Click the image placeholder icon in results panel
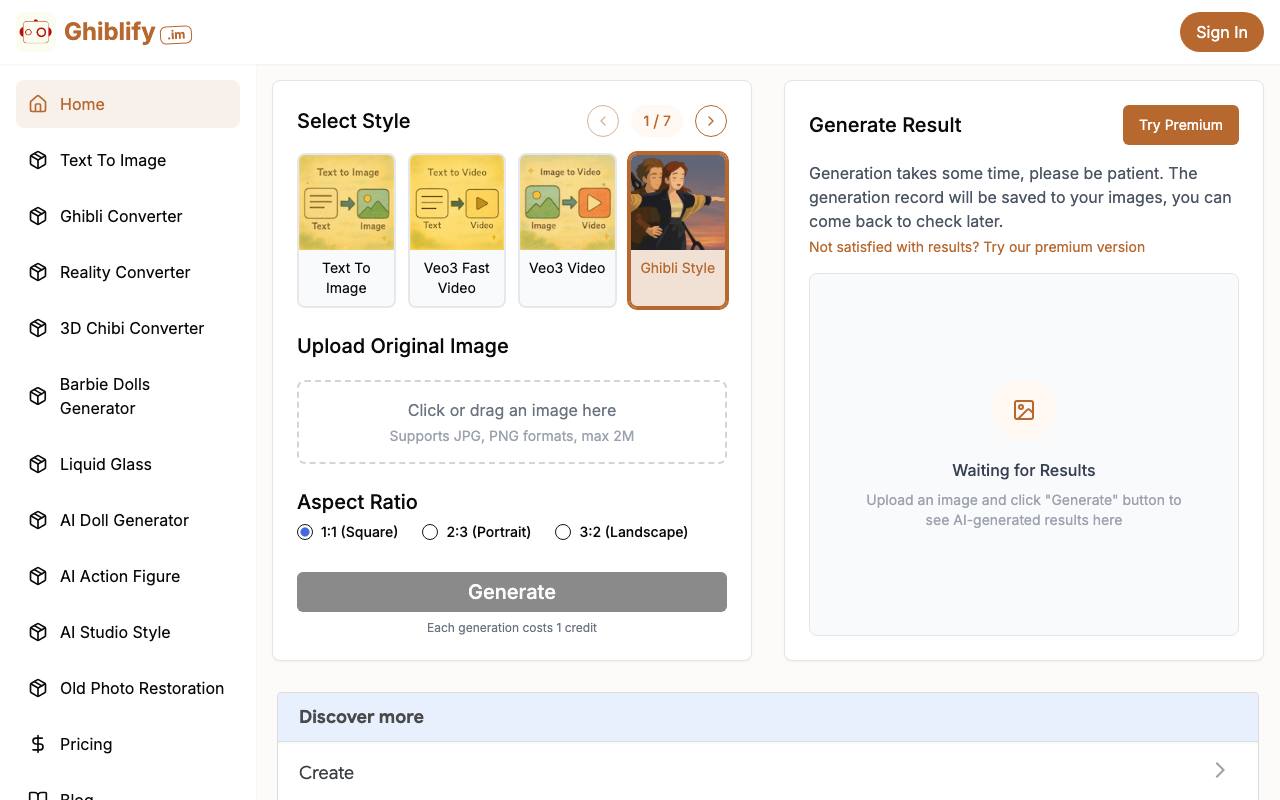Screen dimensions: 1280x800 pos(1024,410)
